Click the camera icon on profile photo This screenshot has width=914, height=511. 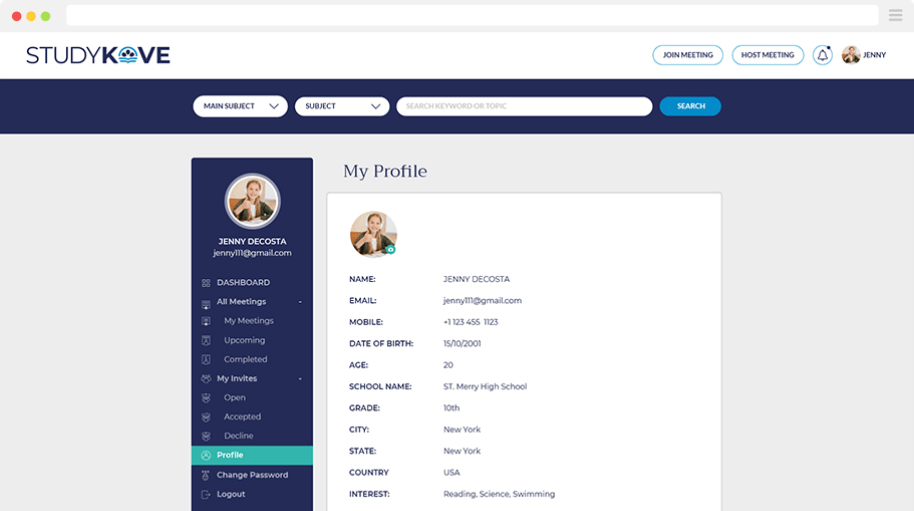tap(391, 249)
